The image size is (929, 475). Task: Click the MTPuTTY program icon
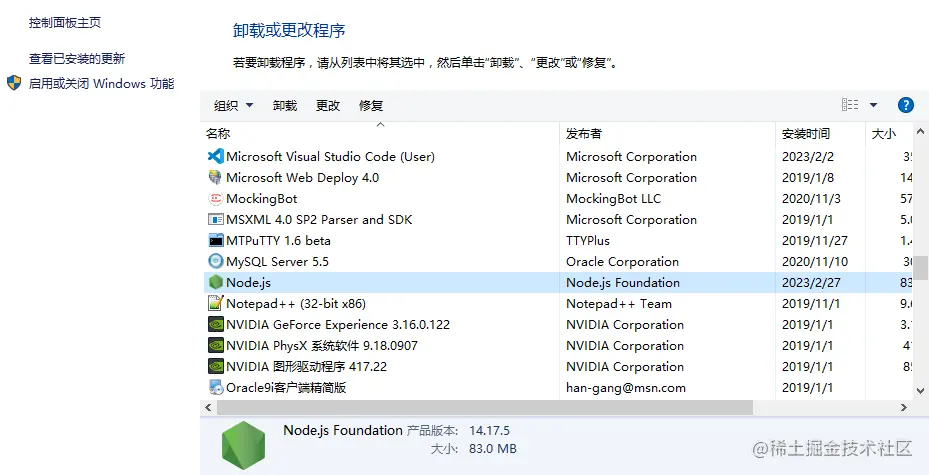click(x=215, y=240)
